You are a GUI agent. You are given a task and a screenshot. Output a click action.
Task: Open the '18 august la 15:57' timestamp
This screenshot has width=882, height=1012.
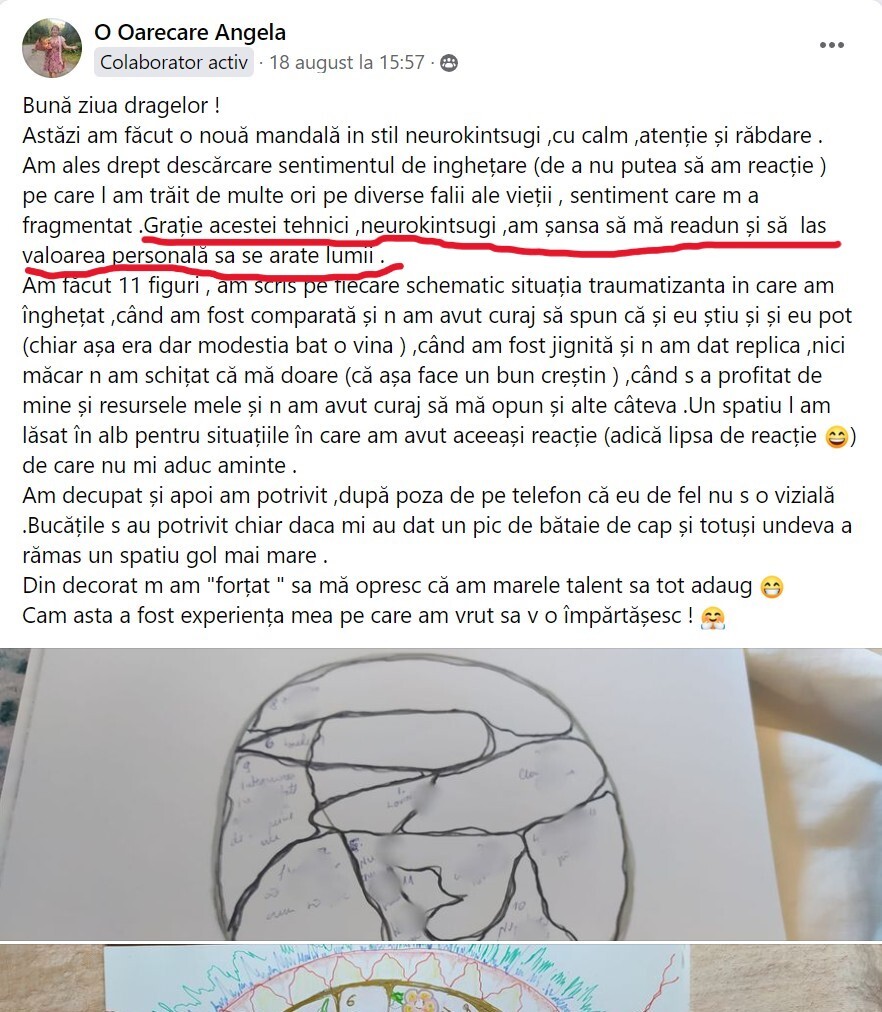(x=346, y=63)
